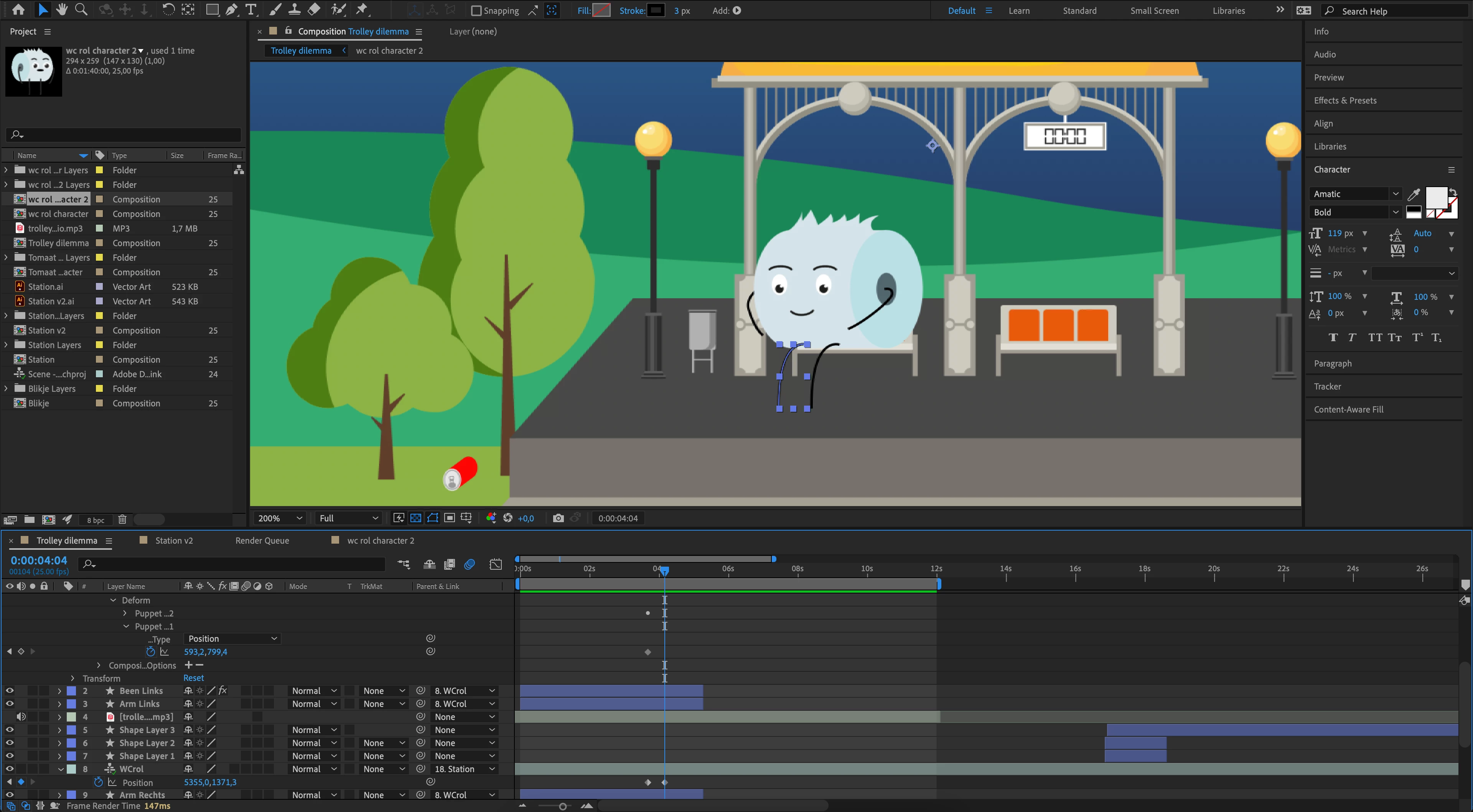Screen dimensions: 1473x812
Task: Click Reset next to Transform
Action: point(193,678)
